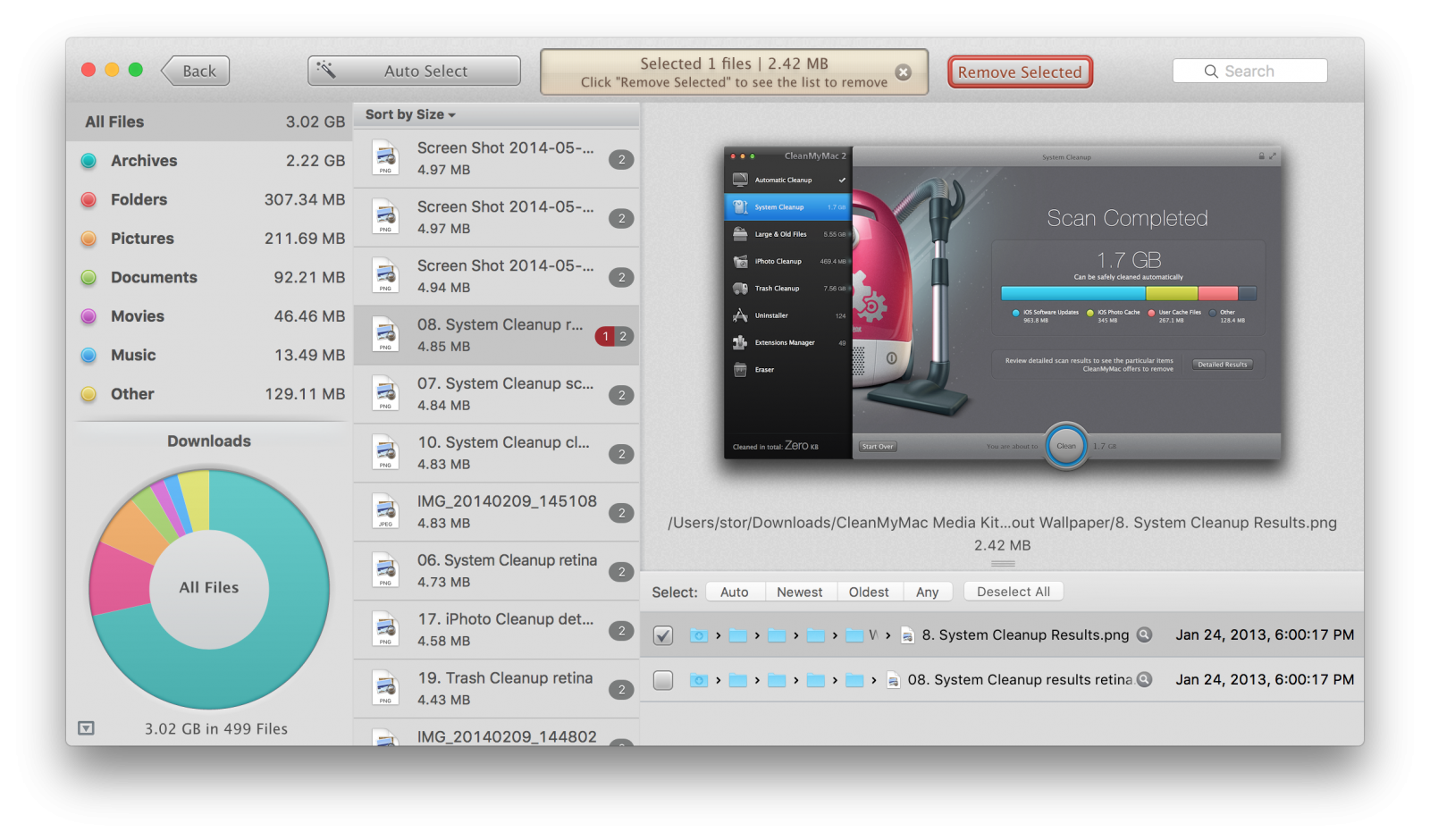Click the orange dot next to Pictures
Screen dimensions: 1430x840
[88, 239]
